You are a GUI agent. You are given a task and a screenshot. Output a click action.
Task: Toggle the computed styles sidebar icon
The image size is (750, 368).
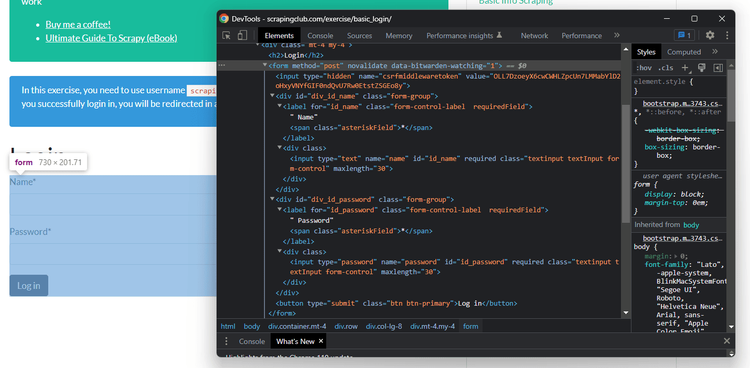(x=718, y=68)
